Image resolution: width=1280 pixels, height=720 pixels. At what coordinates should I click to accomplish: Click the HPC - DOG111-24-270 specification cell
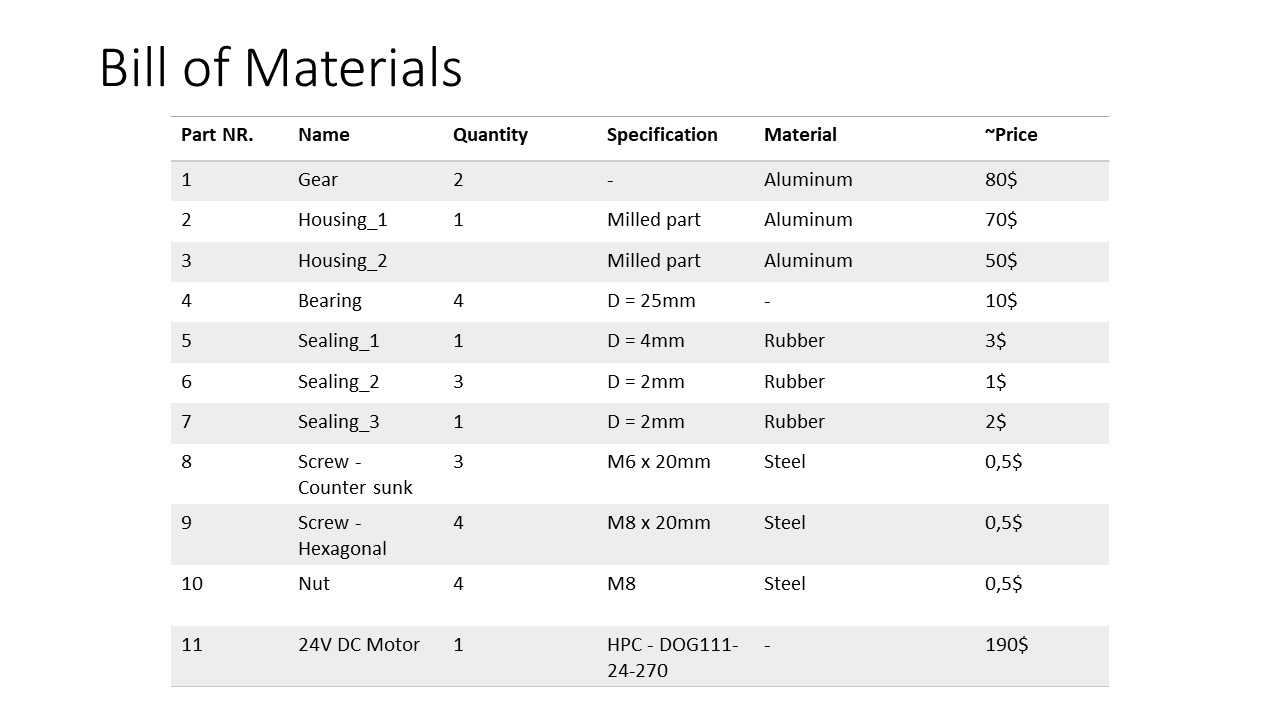coord(673,658)
